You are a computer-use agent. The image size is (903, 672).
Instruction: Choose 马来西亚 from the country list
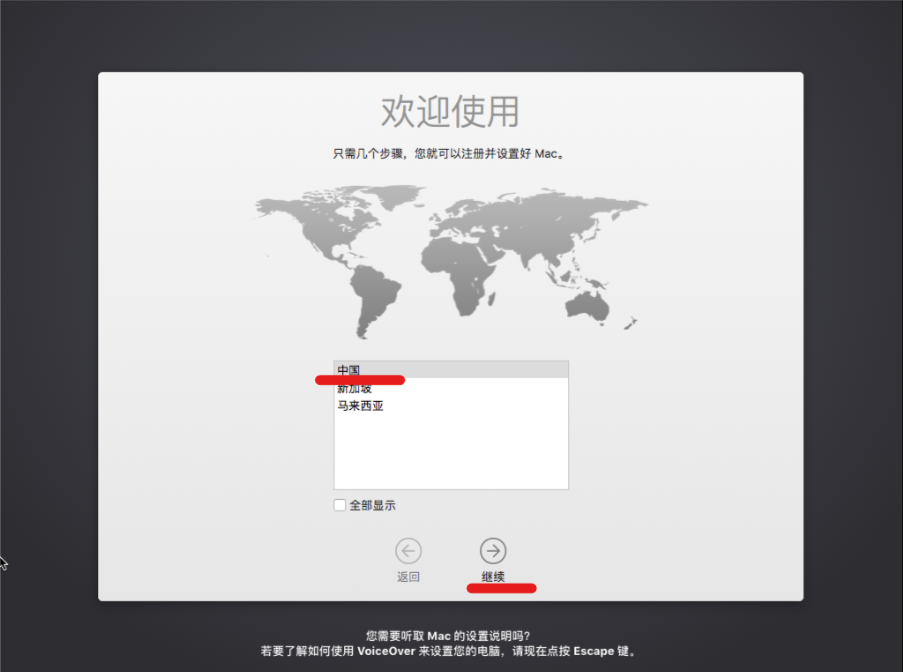pos(451,406)
